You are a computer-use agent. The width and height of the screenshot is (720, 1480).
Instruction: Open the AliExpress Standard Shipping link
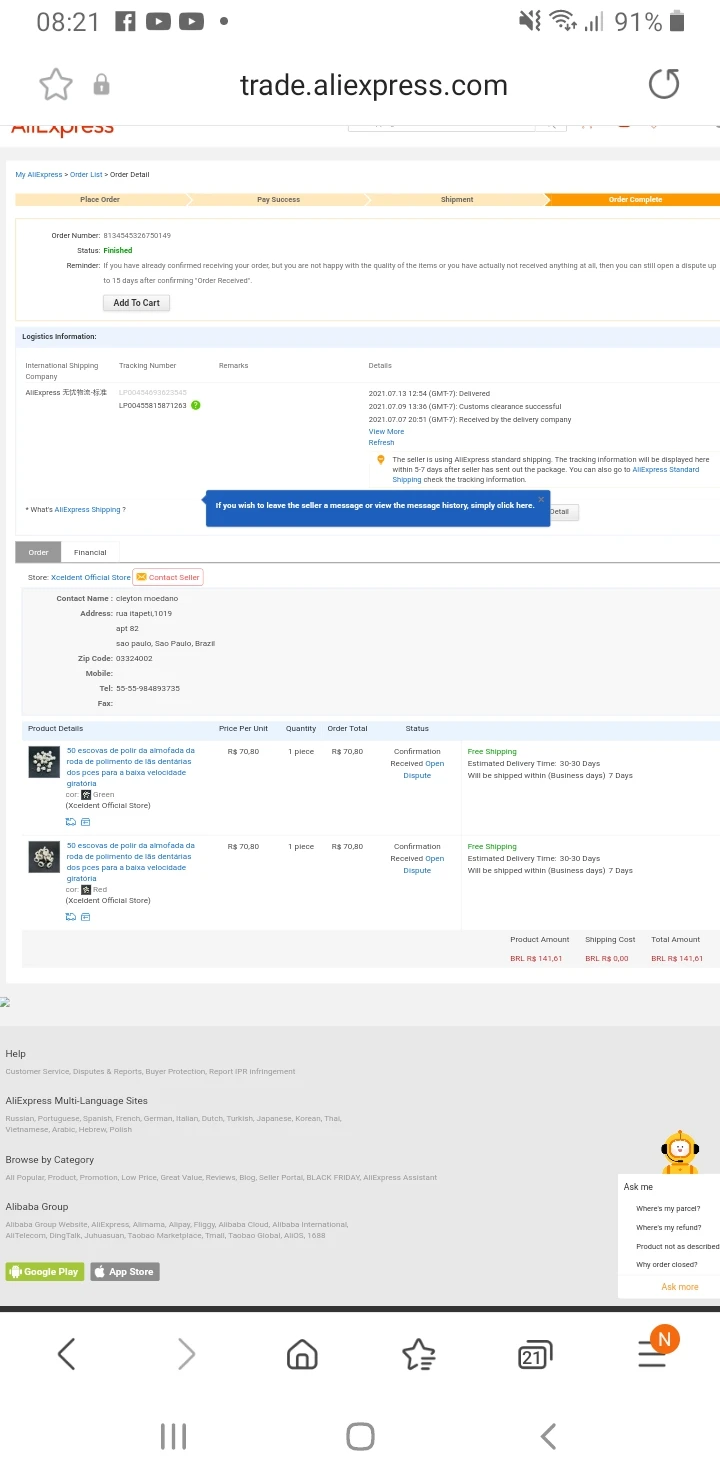point(546,475)
